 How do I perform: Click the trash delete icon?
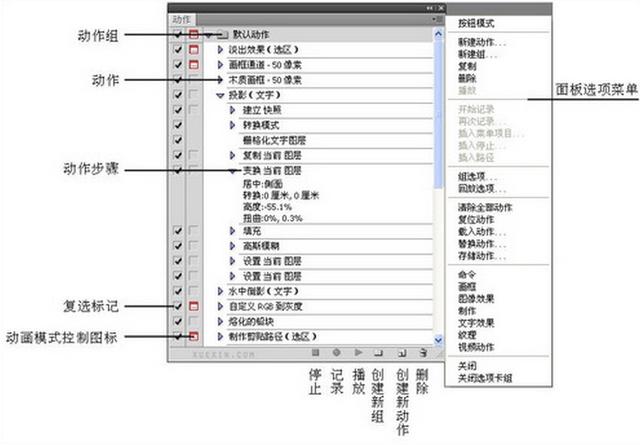pyautogui.click(x=423, y=352)
